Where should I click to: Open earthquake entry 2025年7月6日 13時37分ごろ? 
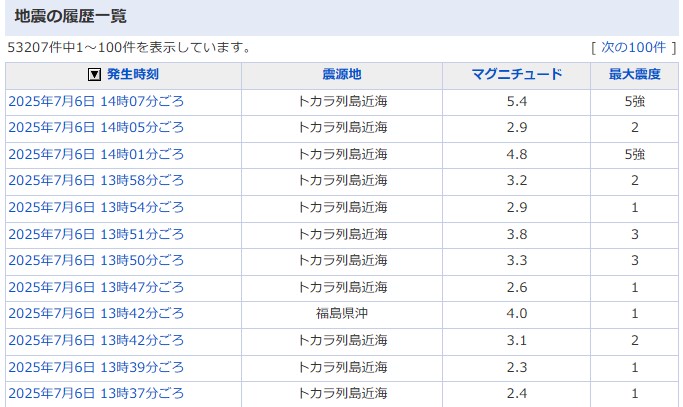(96, 393)
